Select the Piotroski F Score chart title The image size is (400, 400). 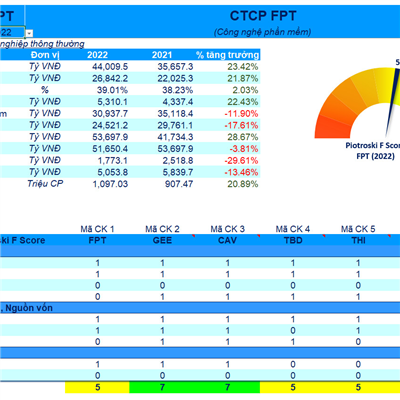[x=372, y=150]
